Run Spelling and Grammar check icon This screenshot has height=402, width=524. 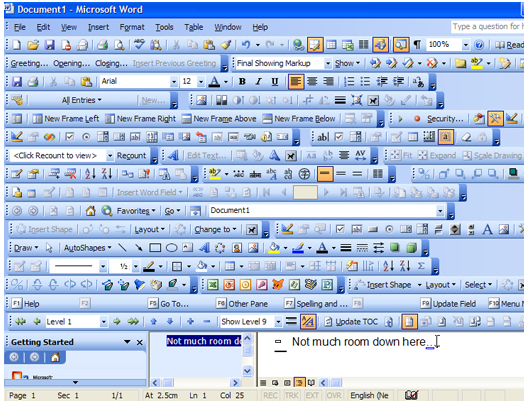pos(139,45)
